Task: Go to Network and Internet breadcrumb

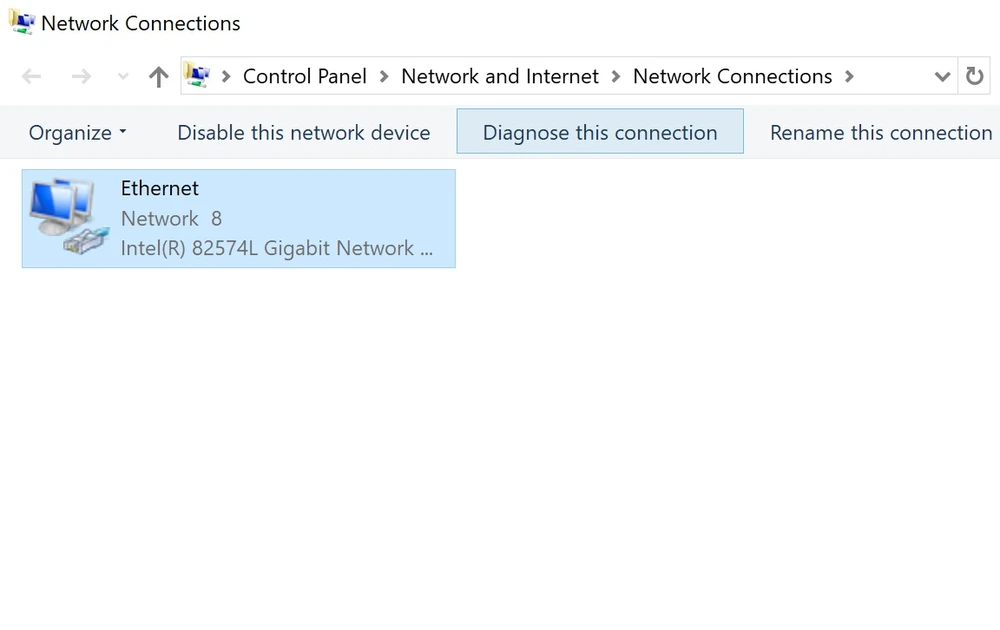Action: click(500, 77)
